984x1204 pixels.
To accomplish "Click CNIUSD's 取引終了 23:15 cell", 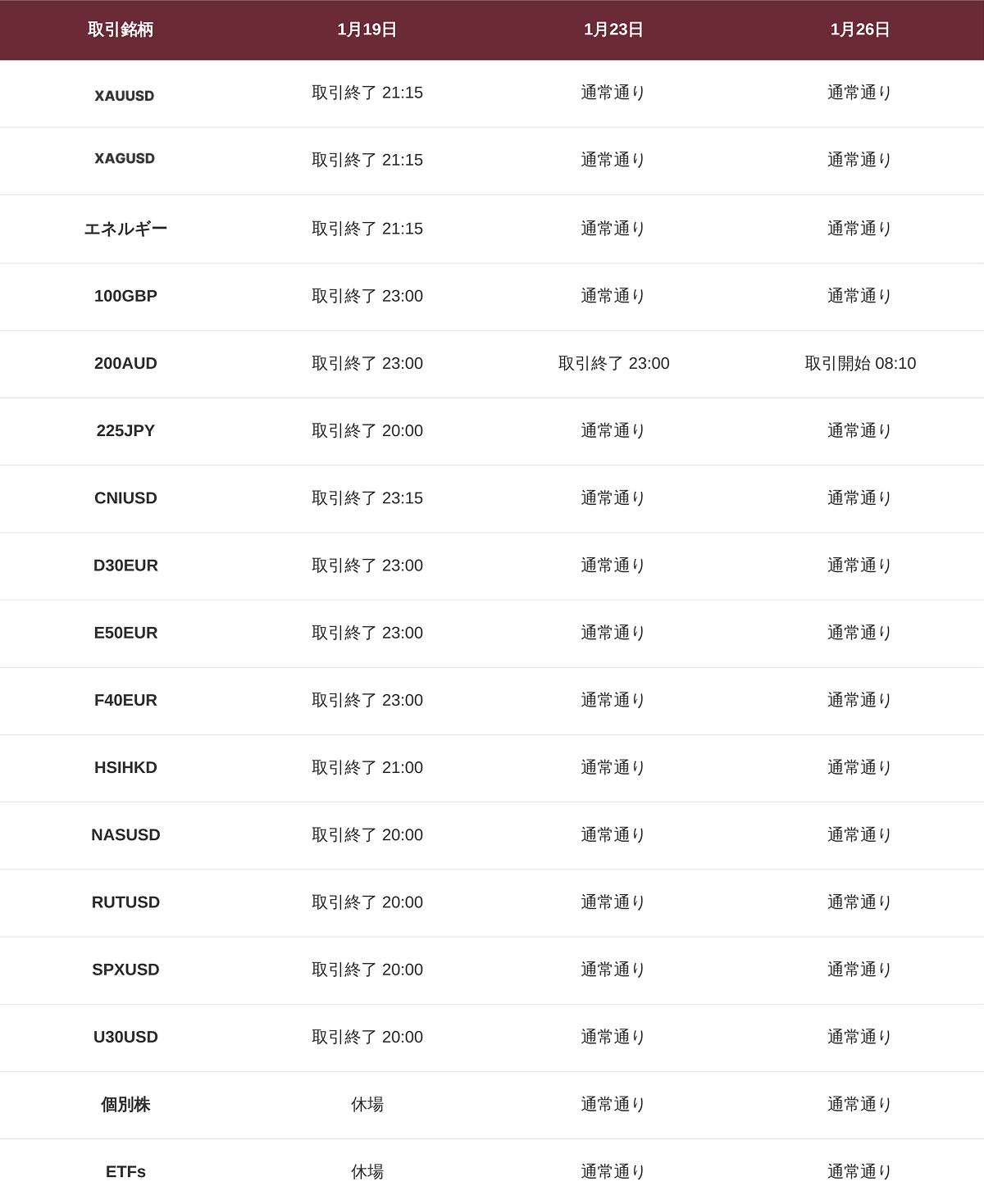I will click(367, 498).
